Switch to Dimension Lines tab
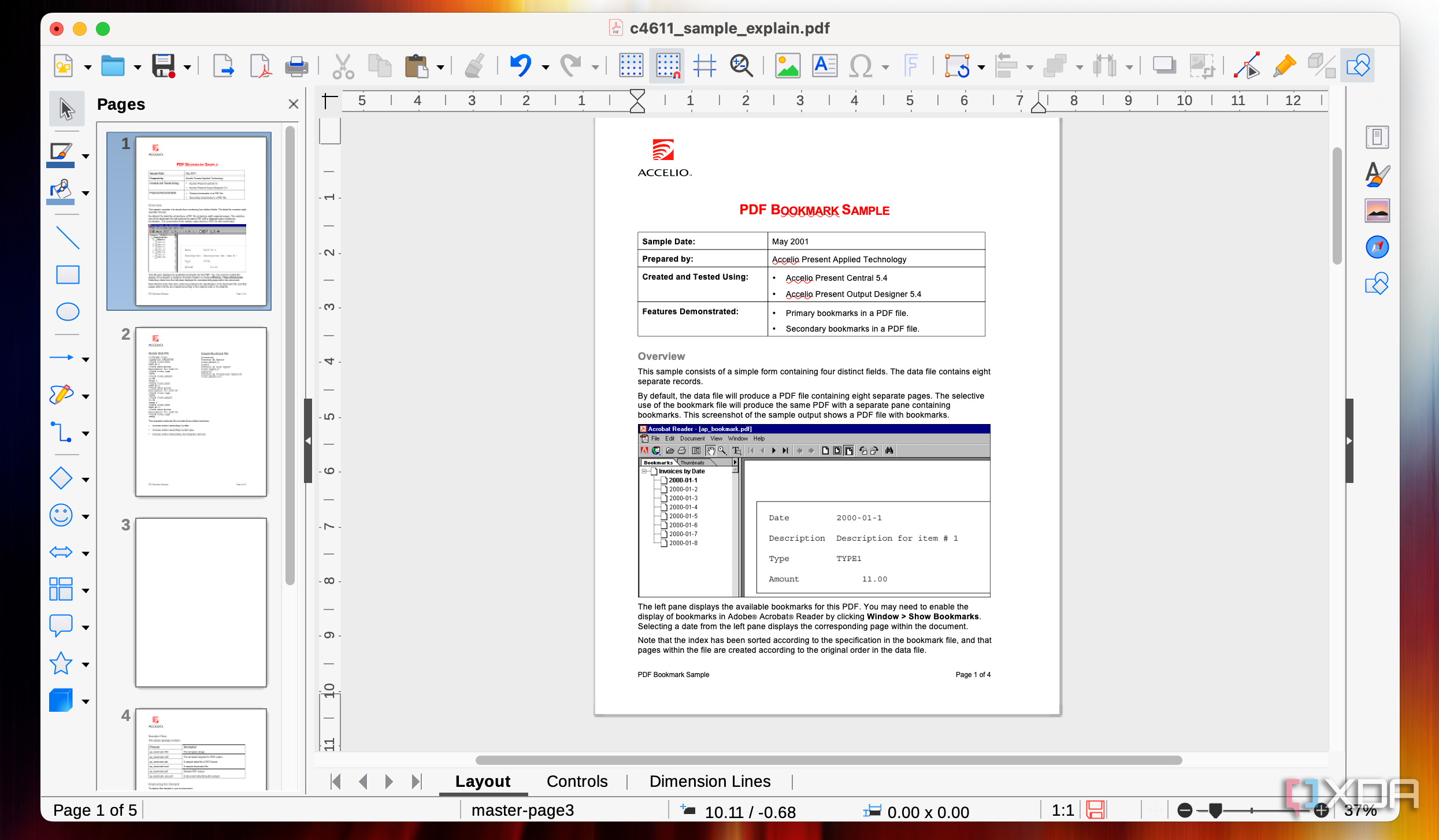Viewport: 1439px width, 840px height. [710, 782]
